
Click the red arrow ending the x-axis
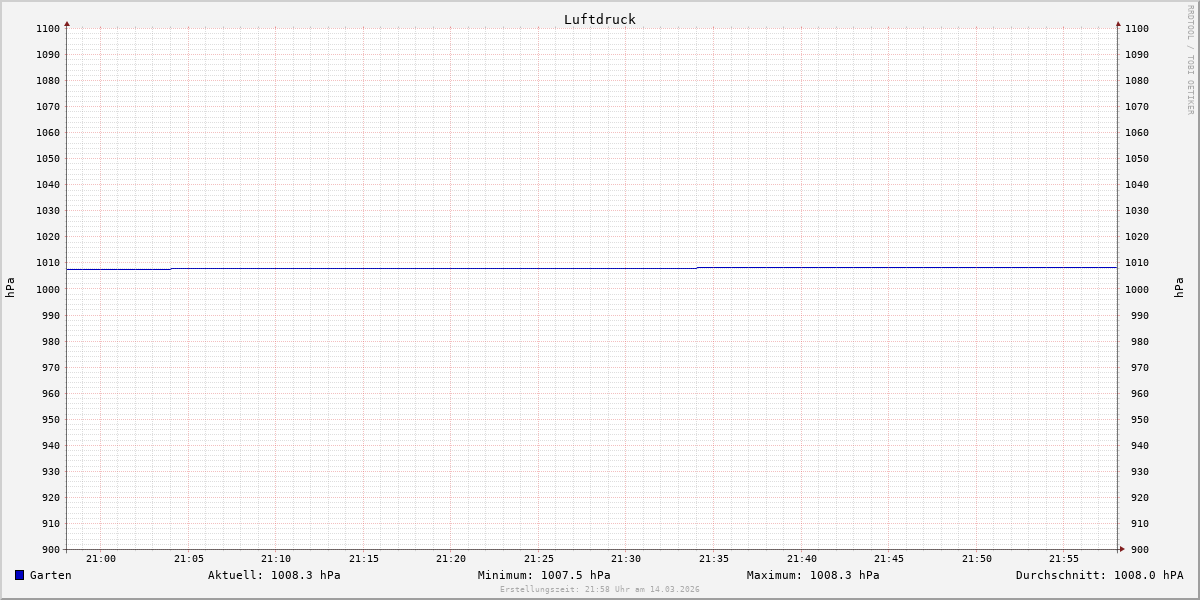click(x=1122, y=549)
